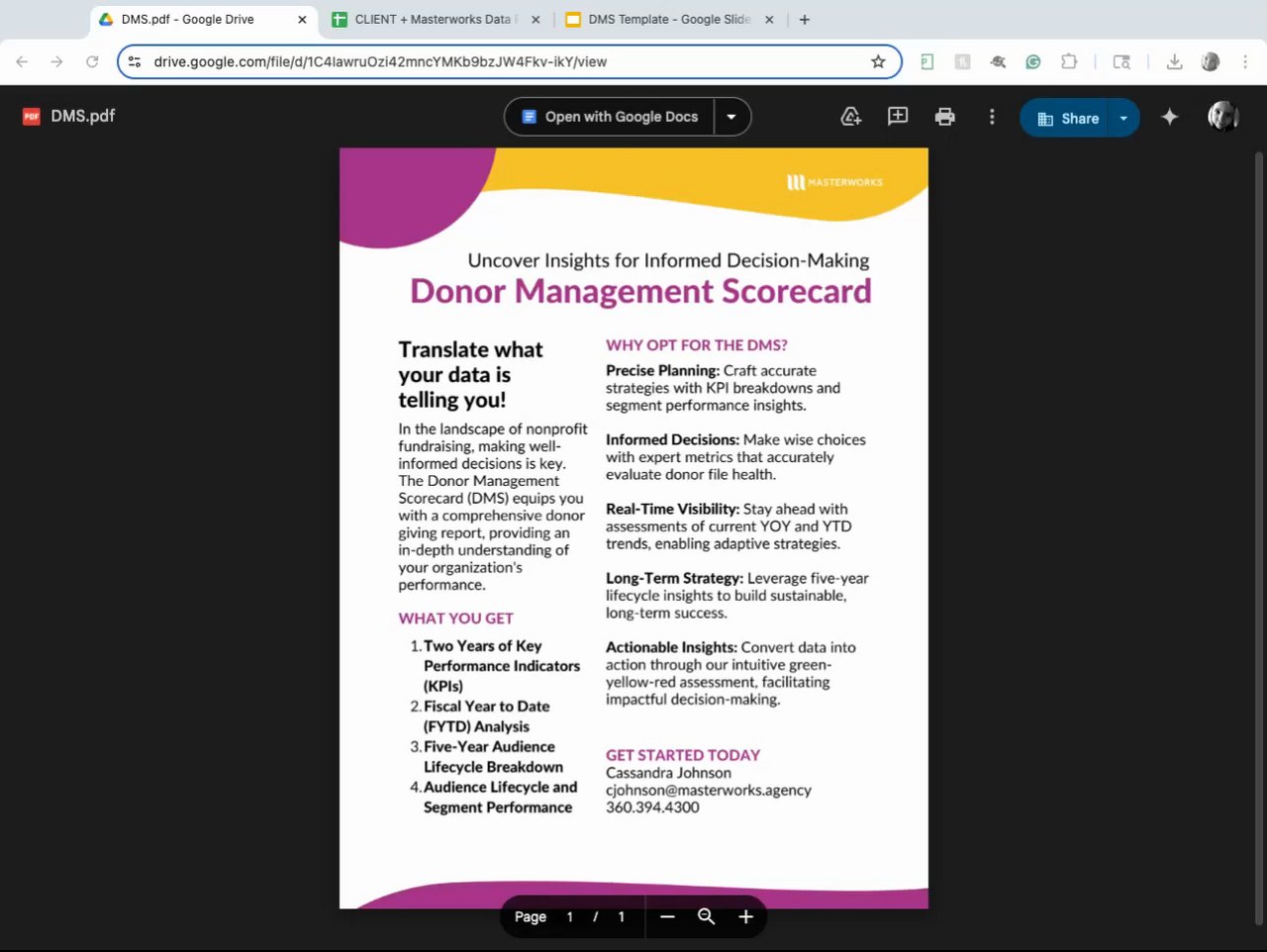Click the hat-and-glasses extension icon
The image size is (1267, 952).
[x=998, y=61]
